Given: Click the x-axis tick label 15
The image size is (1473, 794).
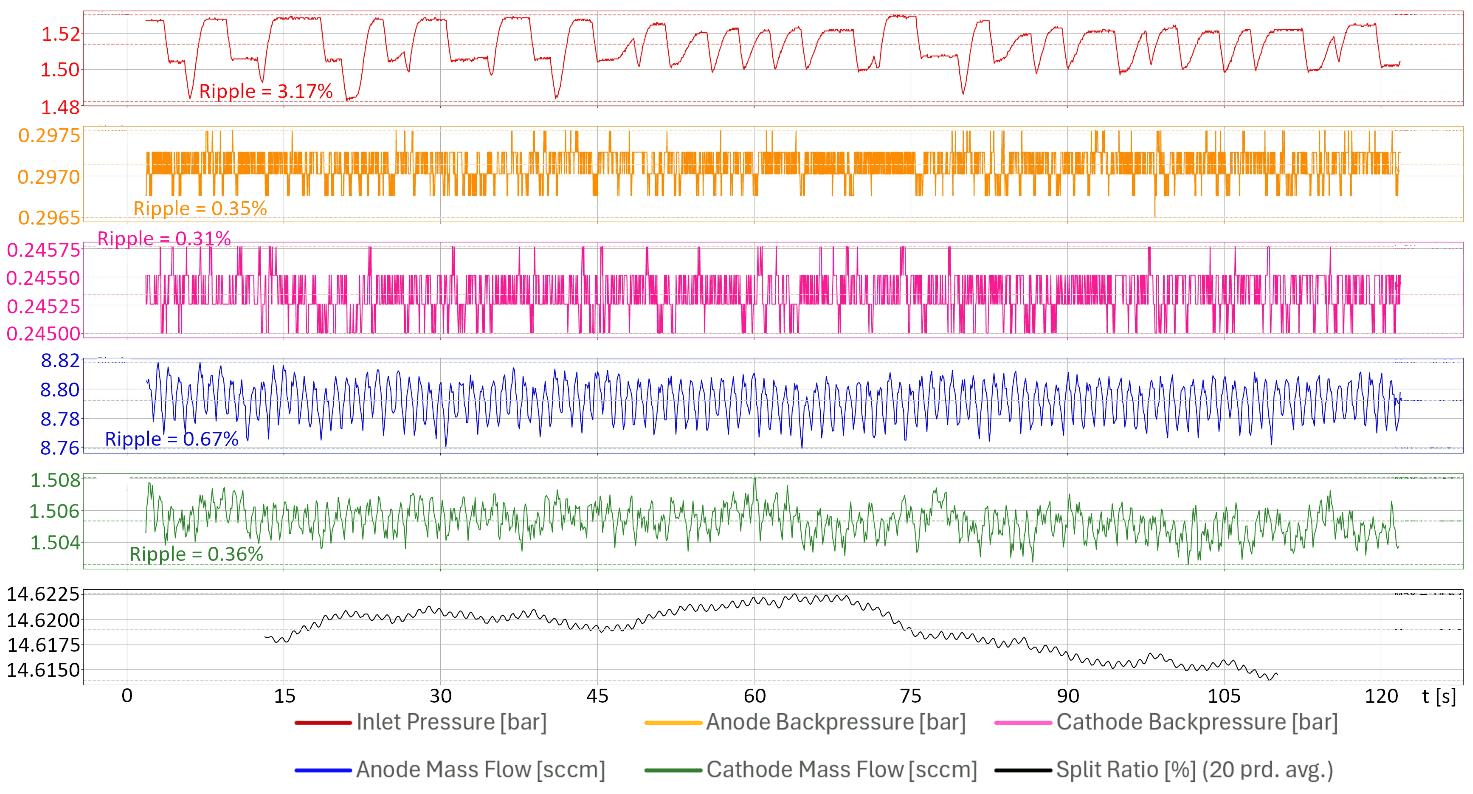Looking at the screenshot, I should tap(284, 697).
